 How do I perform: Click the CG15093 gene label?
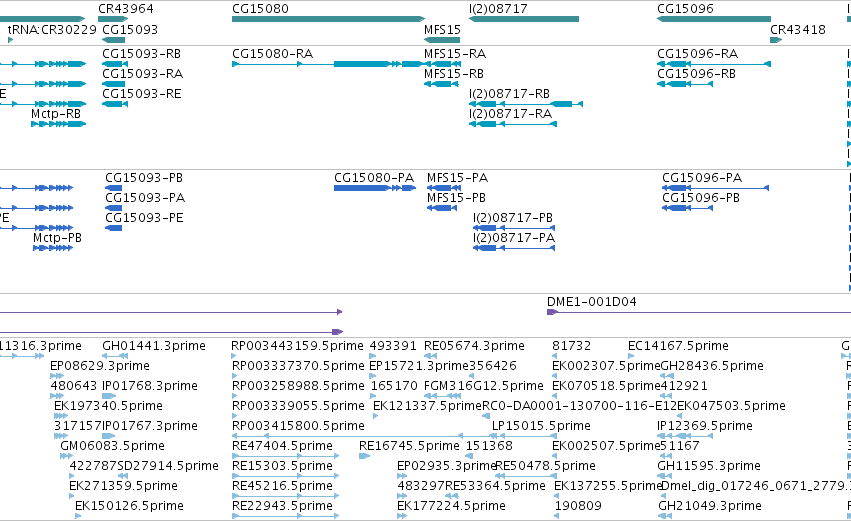(x=130, y=29)
